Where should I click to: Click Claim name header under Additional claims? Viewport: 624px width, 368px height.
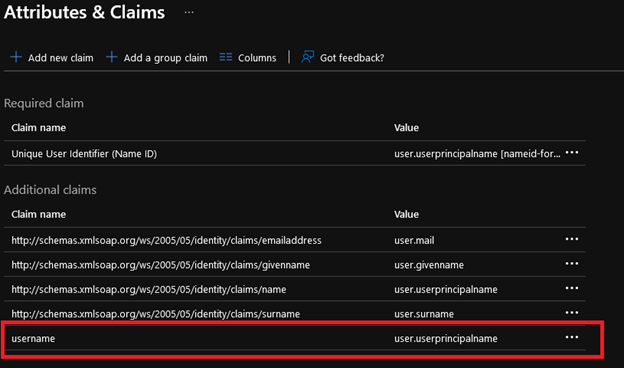(39, 214)
